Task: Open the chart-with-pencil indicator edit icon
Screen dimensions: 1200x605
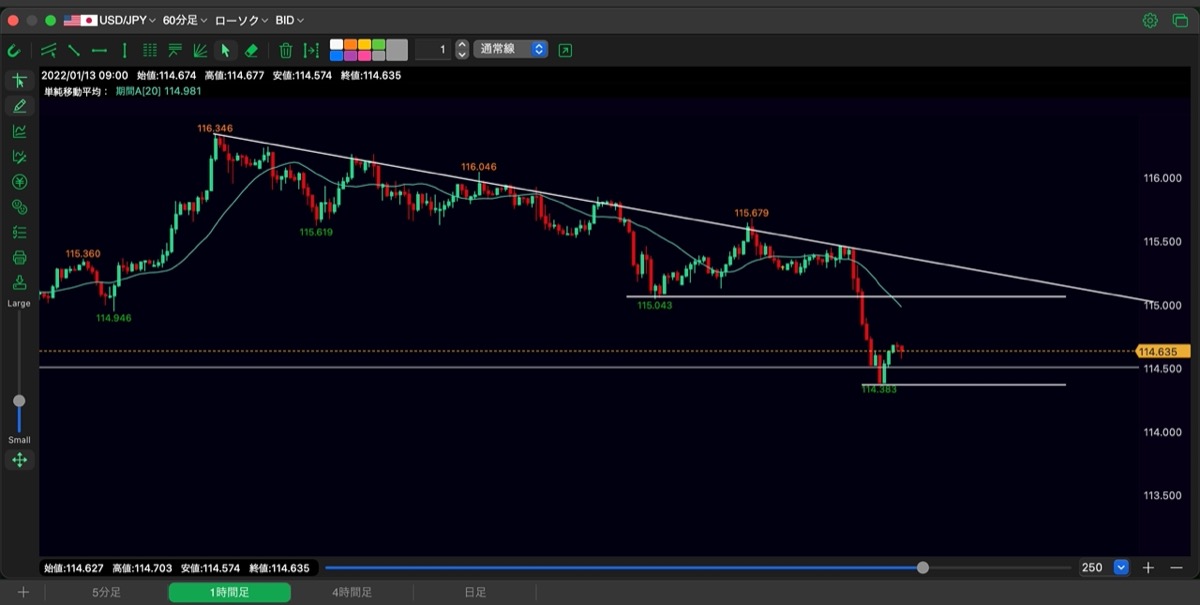Action: [x=19, y=156]
